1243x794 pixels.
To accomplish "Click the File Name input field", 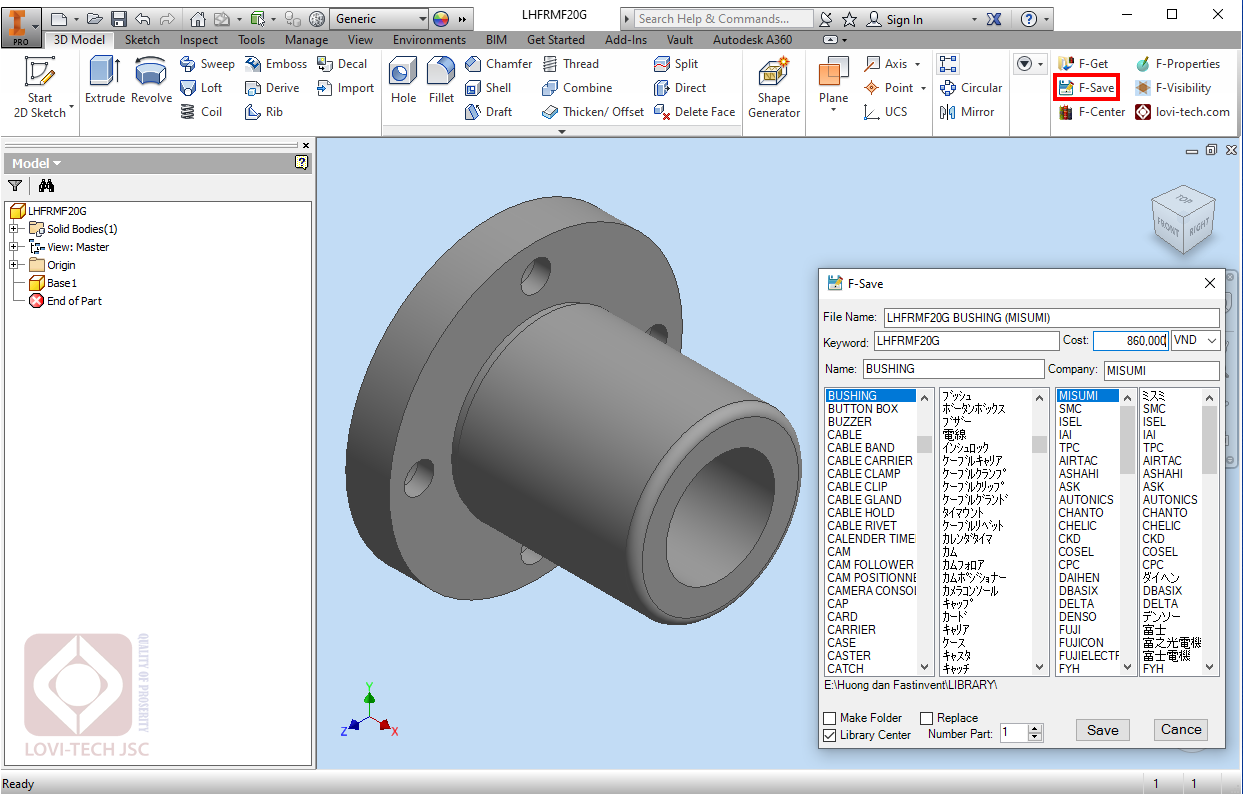I will [1051, 318].
